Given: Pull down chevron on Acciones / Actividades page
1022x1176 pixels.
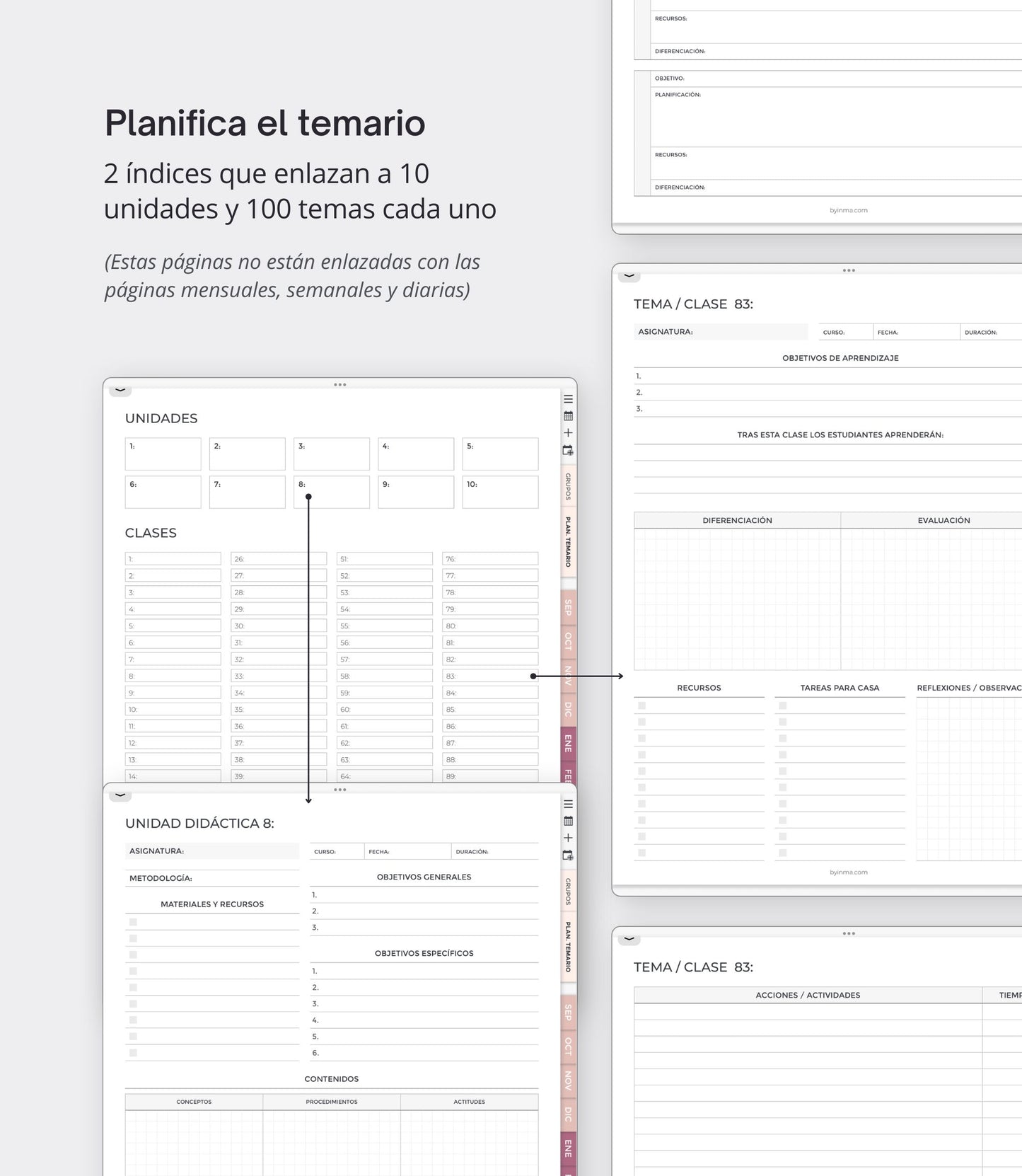Looking at the screenshot, I should click(x=629, y=939).
